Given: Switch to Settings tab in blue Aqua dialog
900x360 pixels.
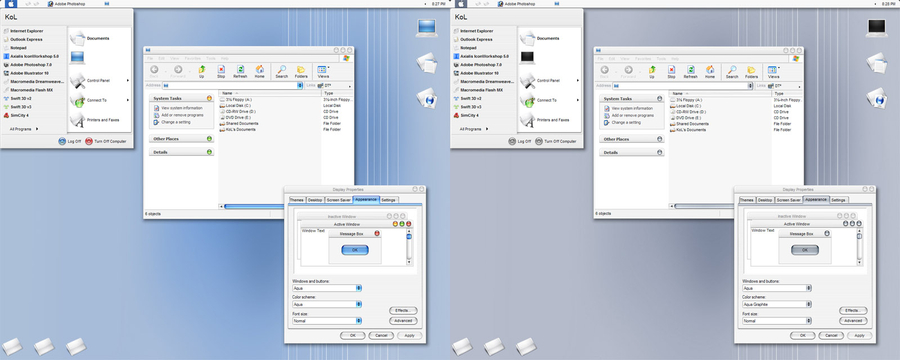Looking at the screenshot, I should (x=389, y=200).
